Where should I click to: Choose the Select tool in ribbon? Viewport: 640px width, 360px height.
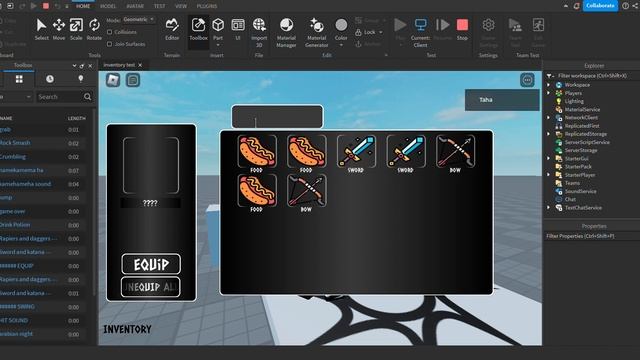(41, 29)
